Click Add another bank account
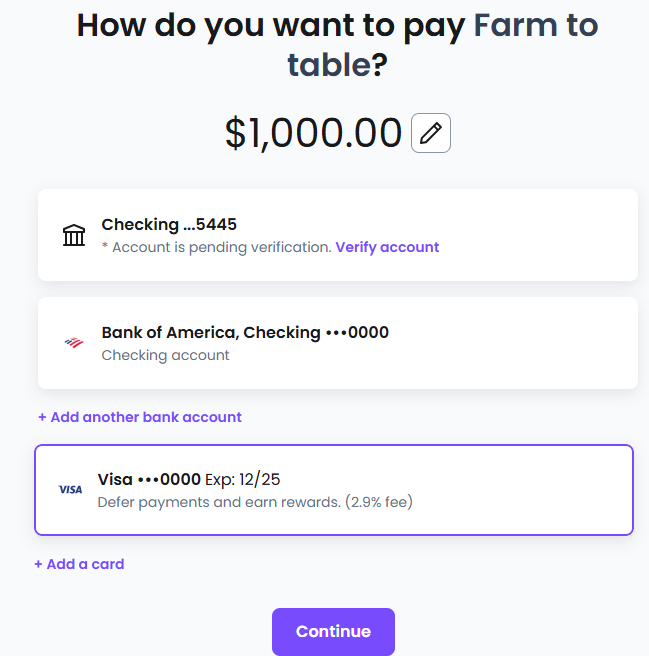The height and width of the screenshot is (656, 649). (x=140, y=417)
